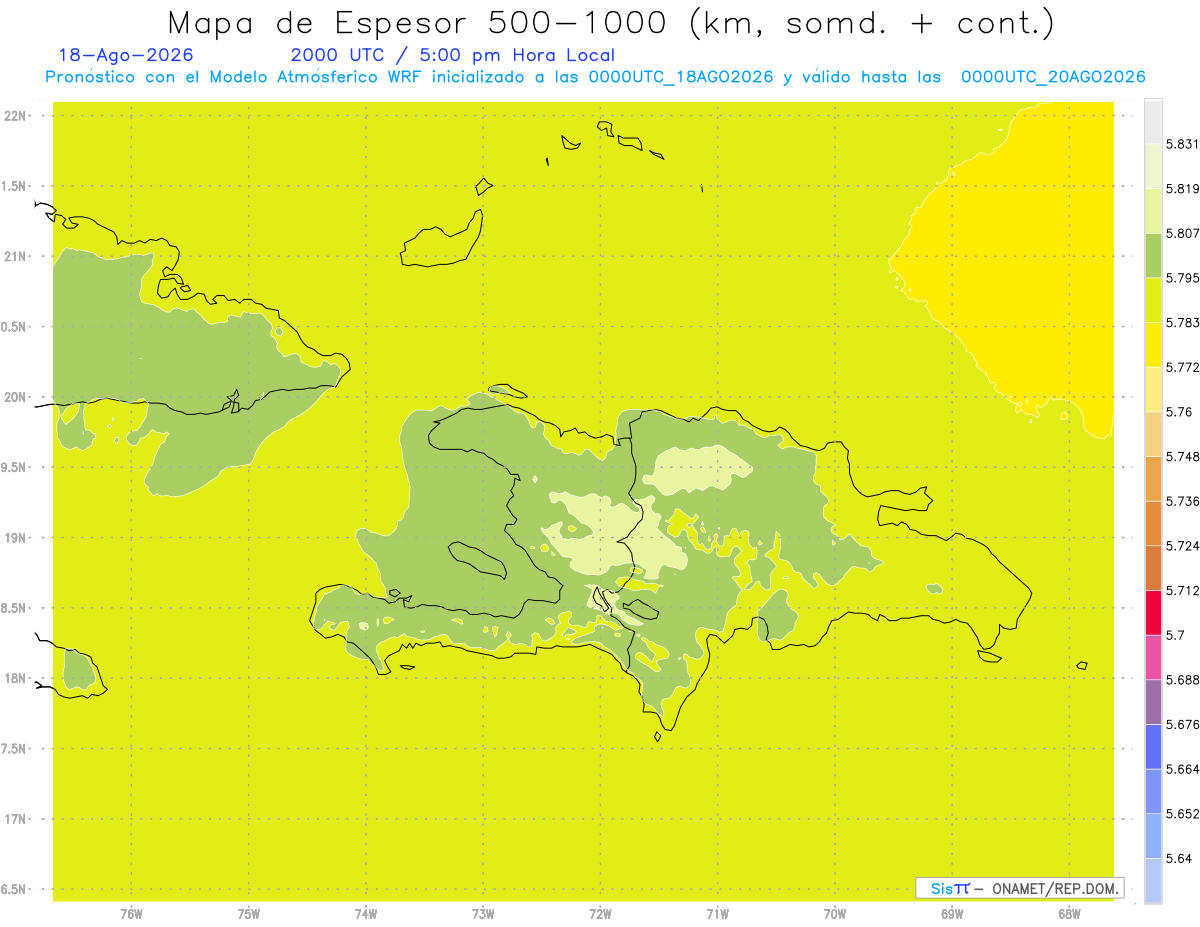Click the 5.772 colorbar value
Screen dimensions: 1200x927
point(1182,367)
